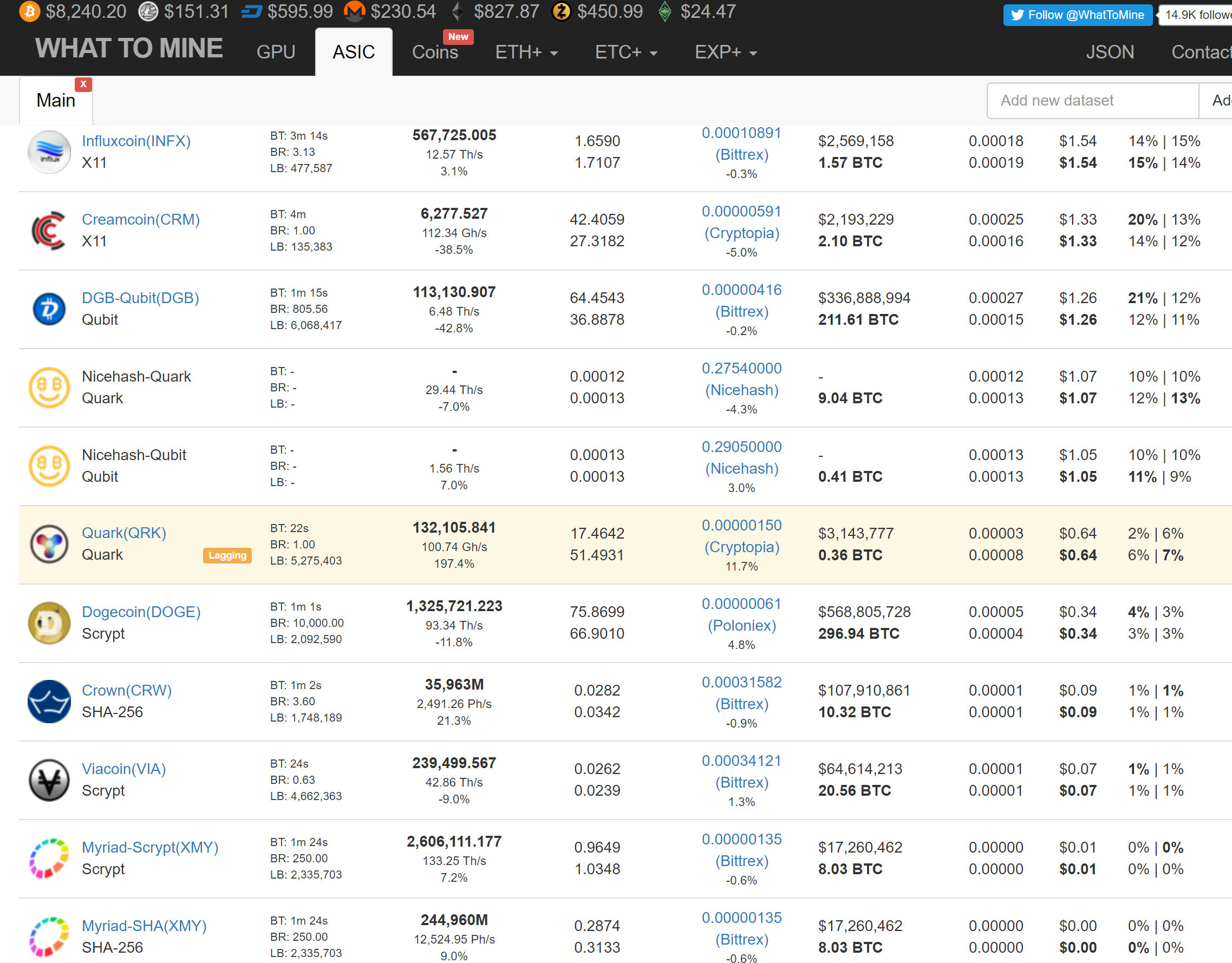Select the Crown volume 10.32 BTC
This screenshot has height=963, width=1232.
pyautogui.click(x=855, y=712)
